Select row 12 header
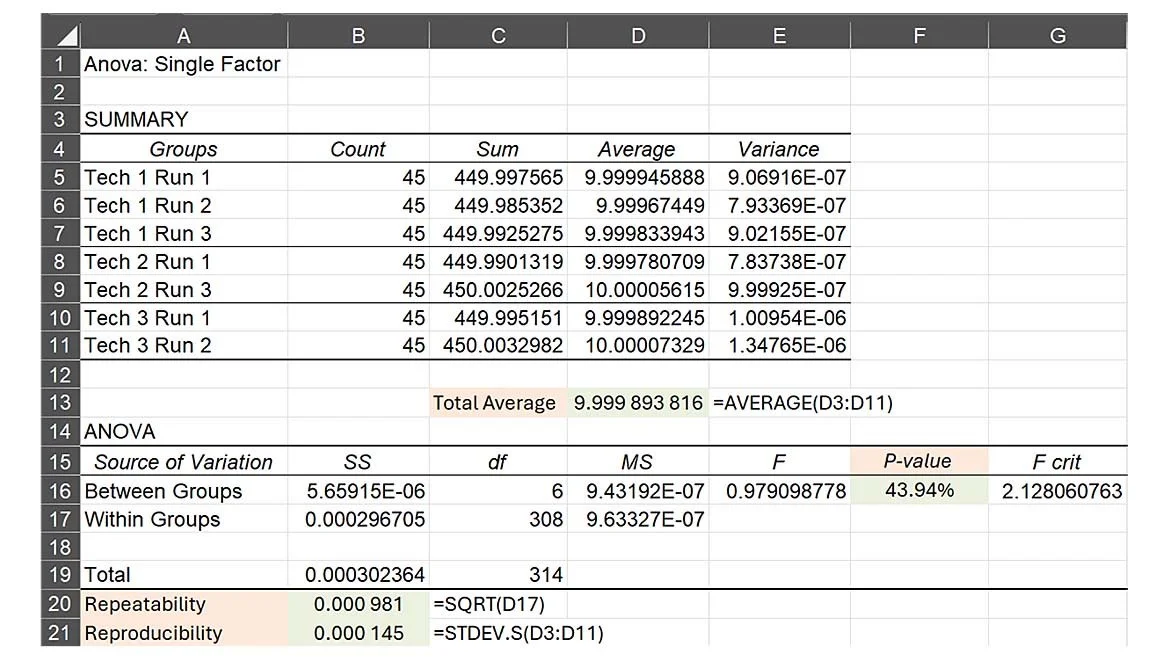The width and height of the screenshot is (1170, 658). coord(60,375)
